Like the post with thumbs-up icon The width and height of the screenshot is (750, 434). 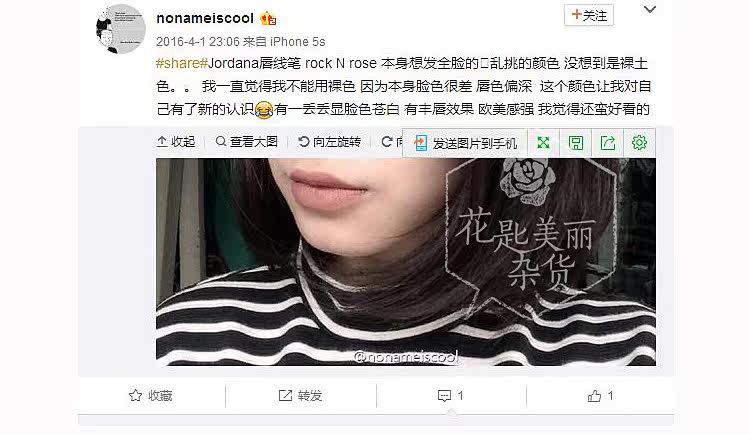coord(594,396)
